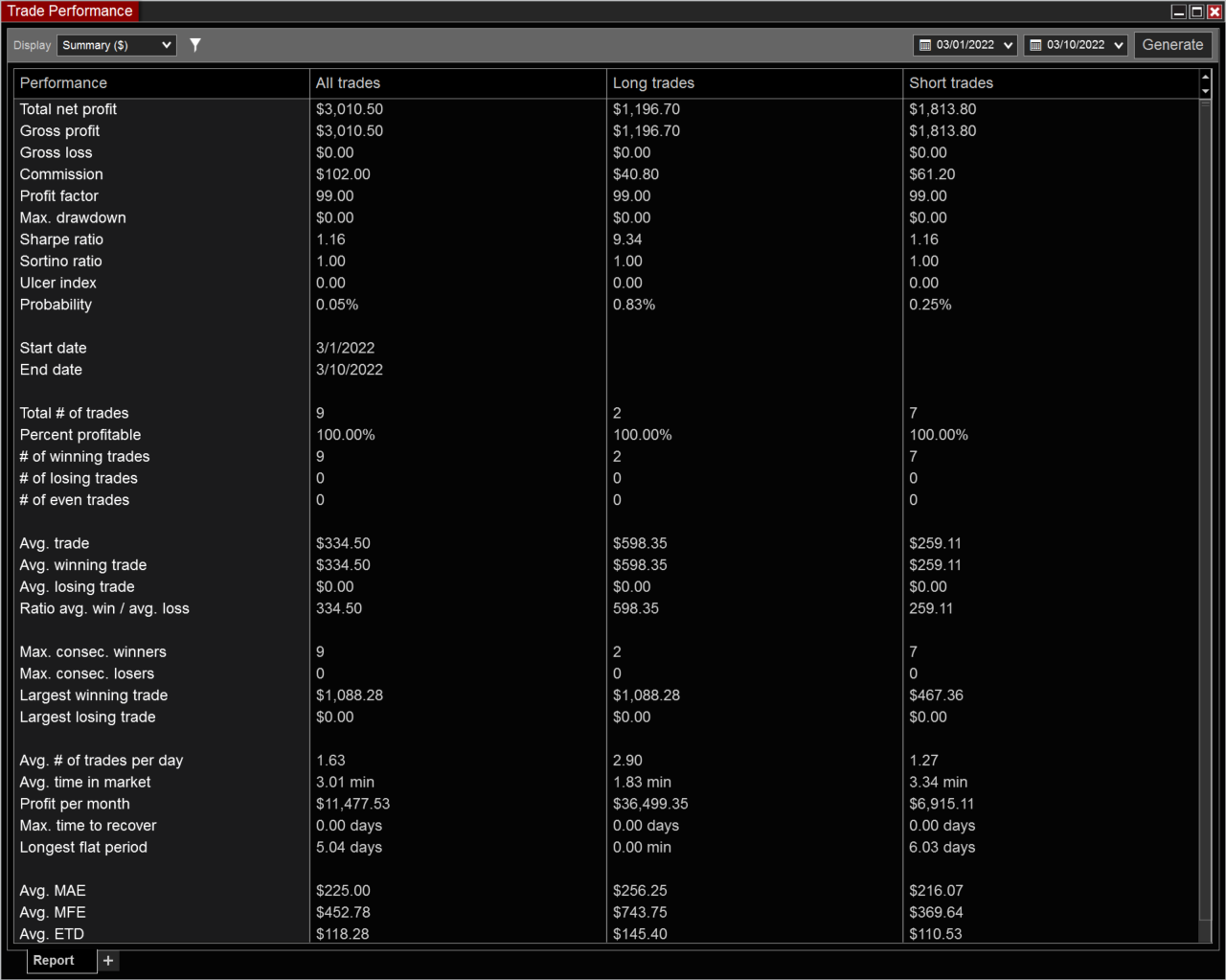Click the scrollbar up arrow
The width and height of the screenshot is (1226, 980).
(x=1205, y=77)
